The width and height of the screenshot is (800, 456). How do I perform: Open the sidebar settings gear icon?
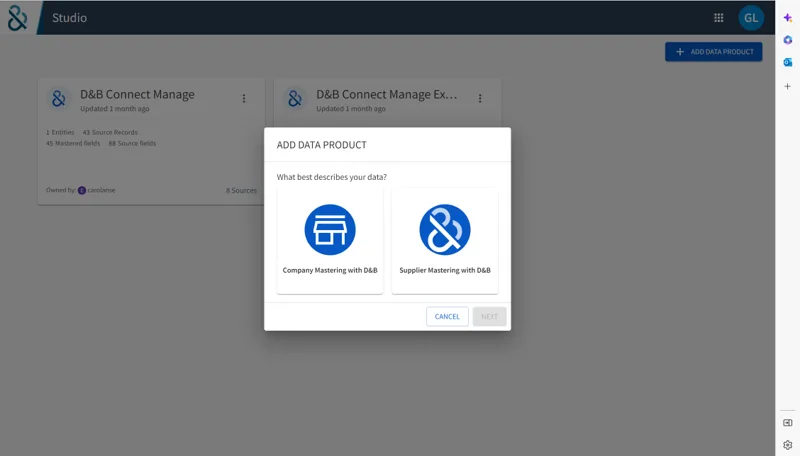point(787,445)
